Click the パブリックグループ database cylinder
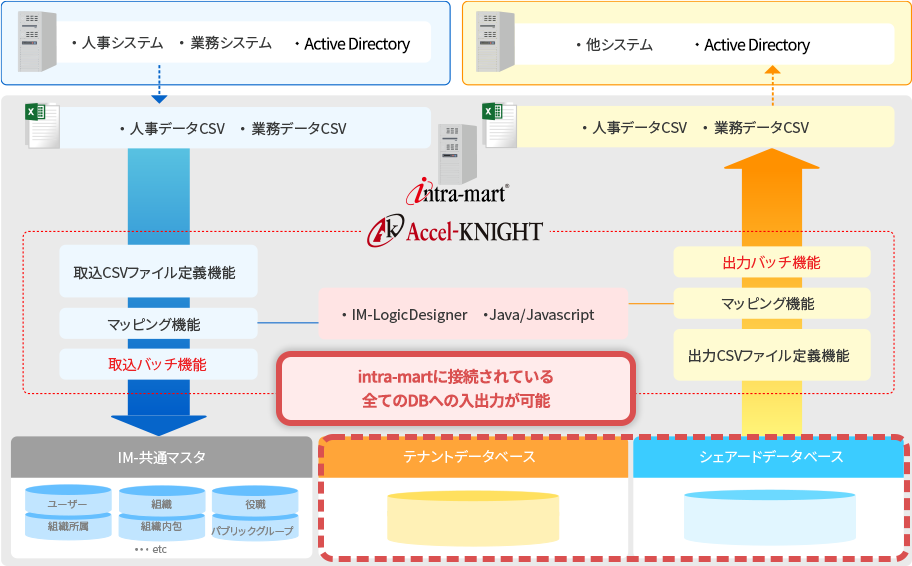 [255, 528]
